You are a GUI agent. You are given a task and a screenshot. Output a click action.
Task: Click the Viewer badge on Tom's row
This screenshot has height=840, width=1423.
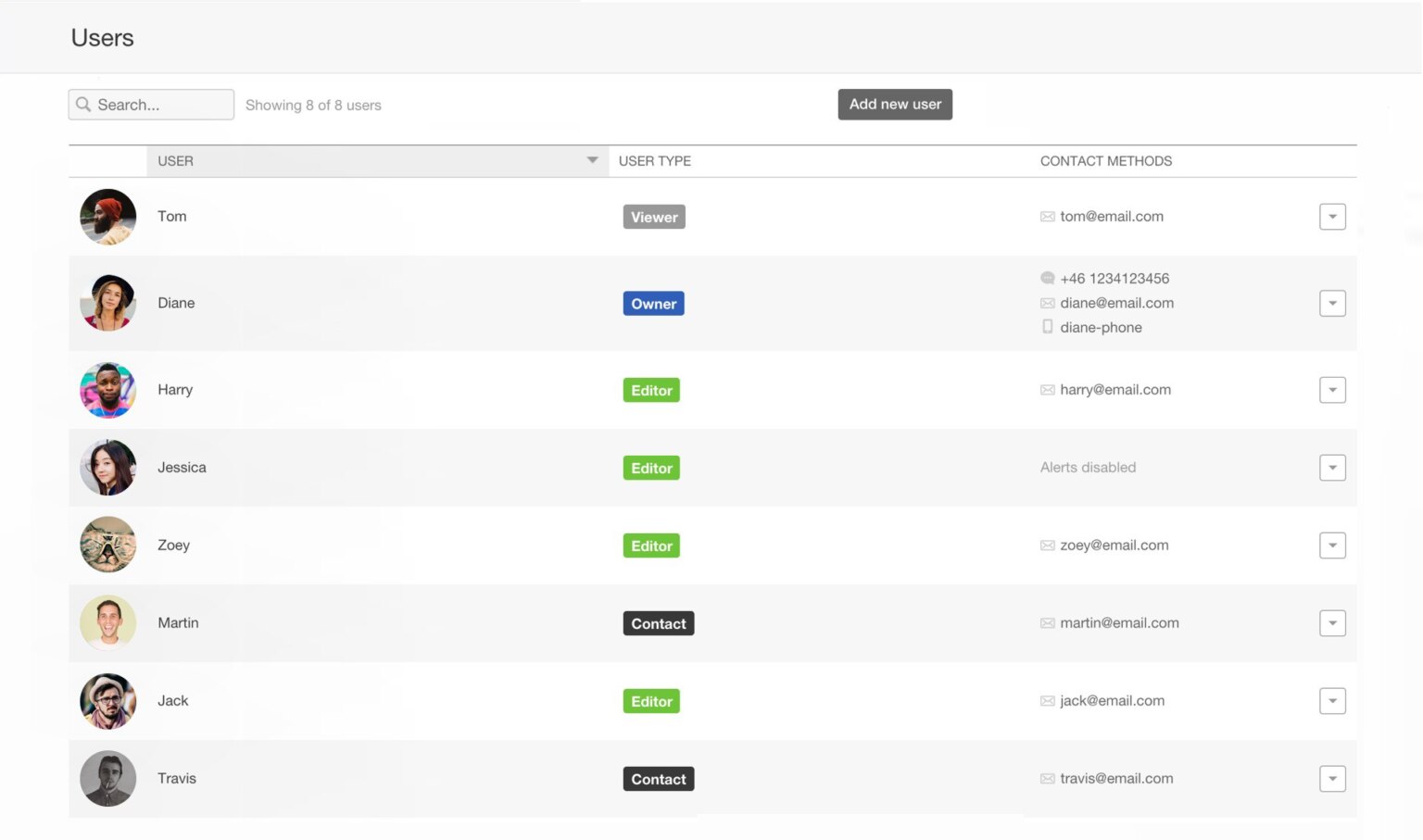(x=654, y=216)
